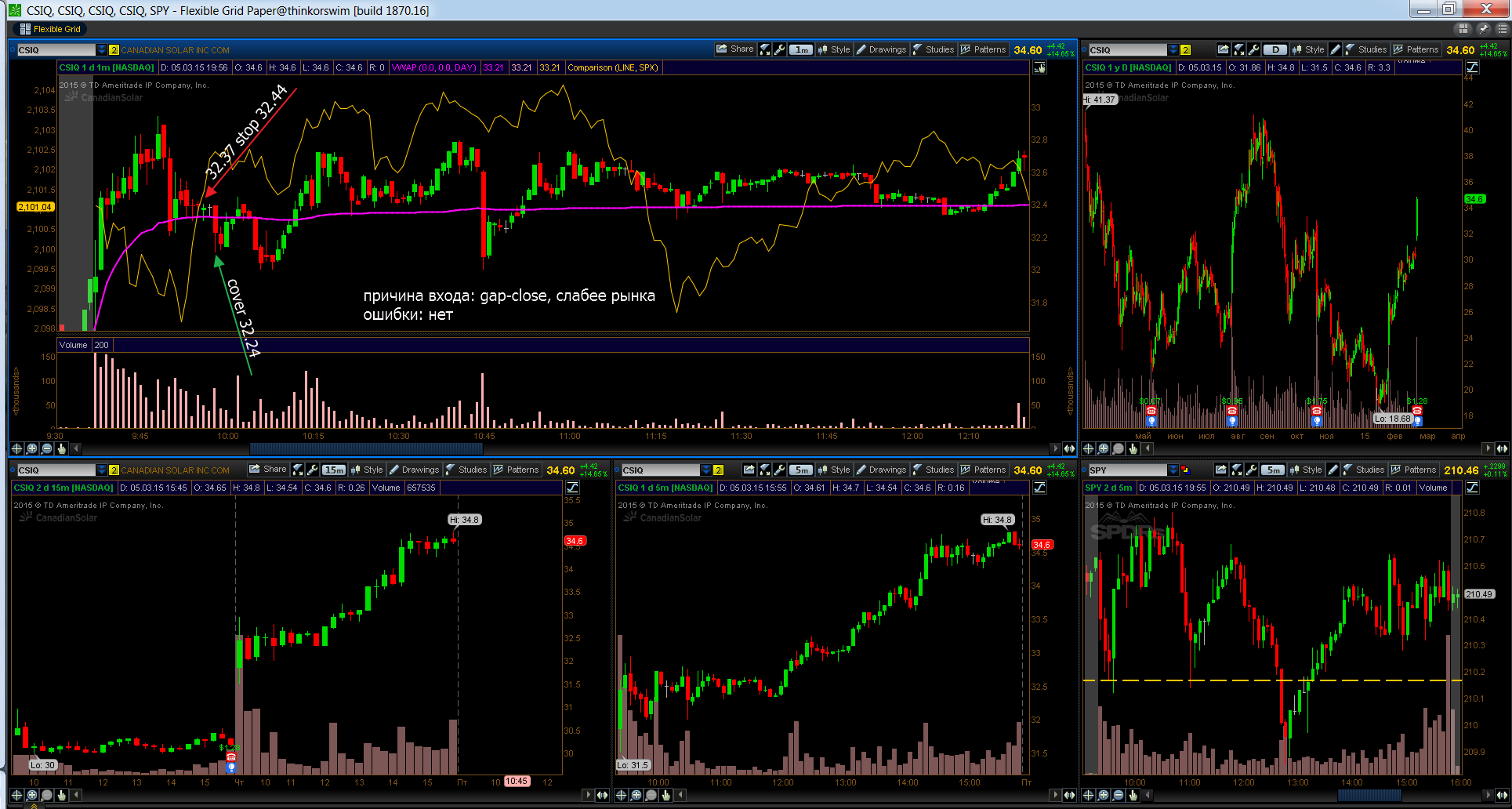
Task: Open wrench settings in daily CSIQ chart
Action: click(1253, 49)
